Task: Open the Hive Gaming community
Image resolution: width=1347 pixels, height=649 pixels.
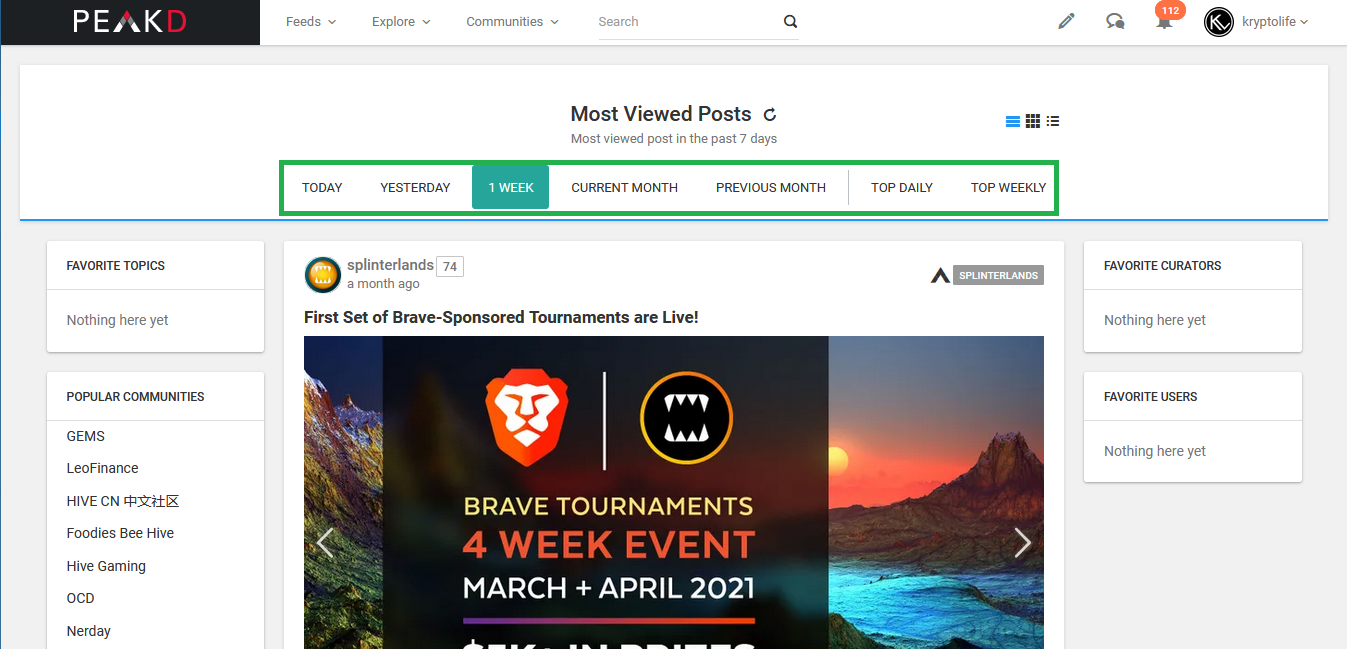Action: tap(106, 566)
